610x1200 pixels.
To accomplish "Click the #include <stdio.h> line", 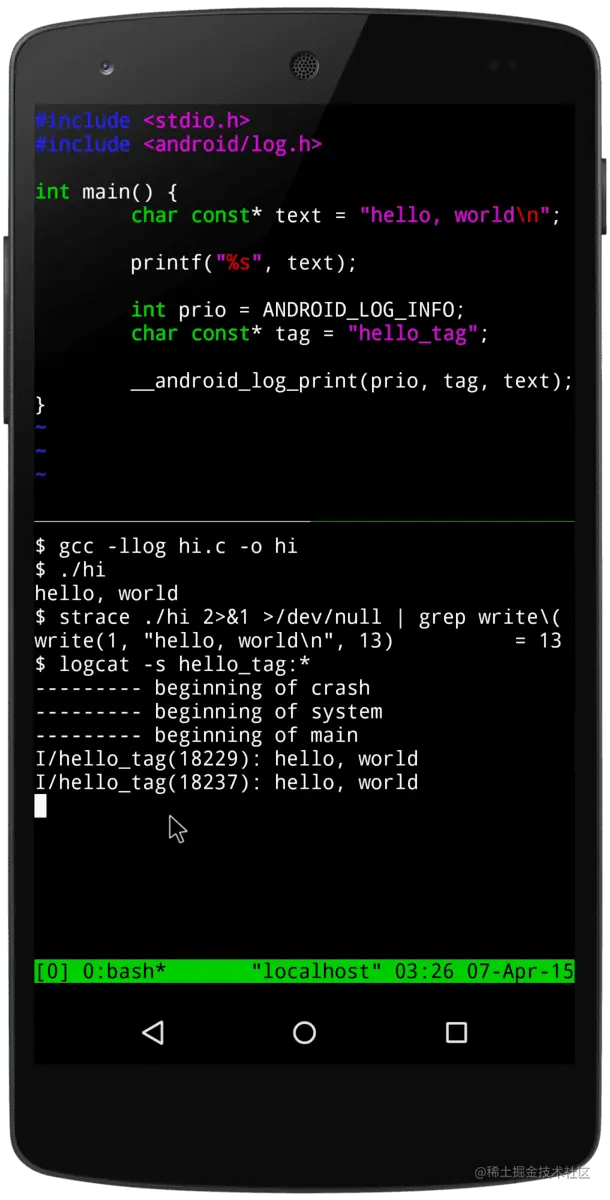I will (x=142, y=121).
